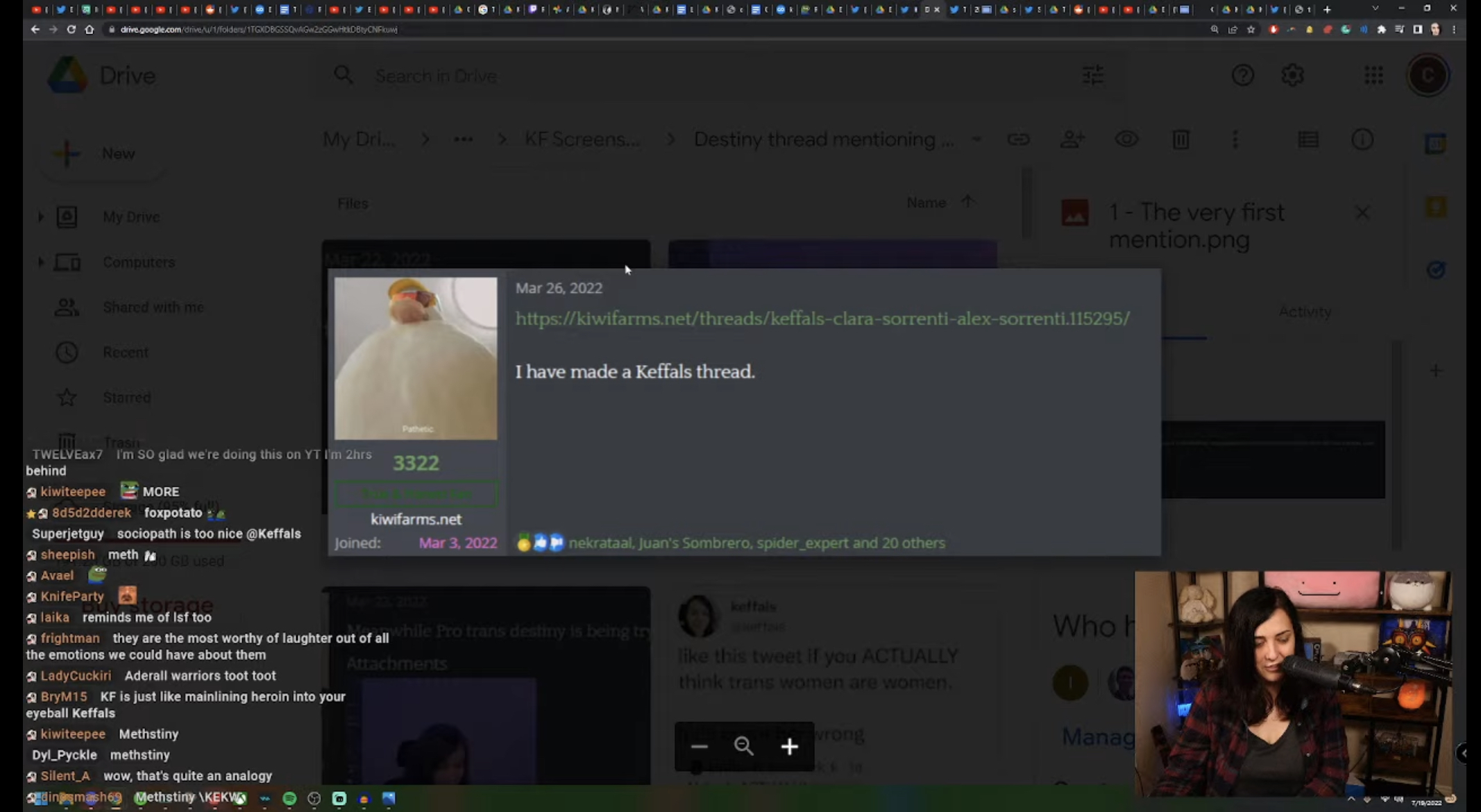Screen dimensions: 1481x812
Task: Click "I have made a Keffals thread." text
Action: [x=634, y=371]
